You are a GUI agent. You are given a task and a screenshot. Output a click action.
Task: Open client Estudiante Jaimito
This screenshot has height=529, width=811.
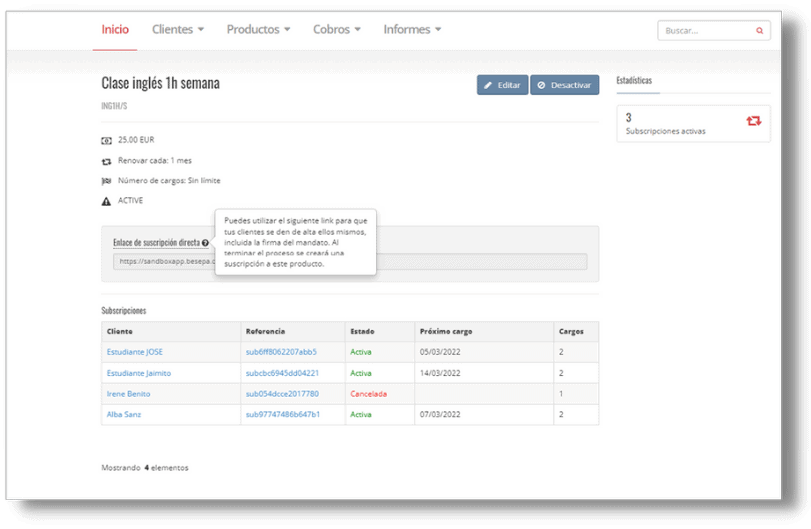[x=139, y=373]
